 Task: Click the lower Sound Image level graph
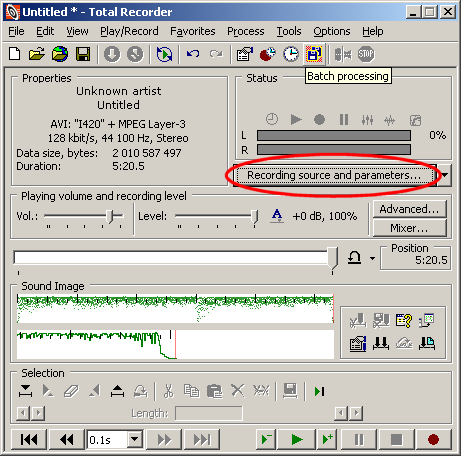(175, 344)
